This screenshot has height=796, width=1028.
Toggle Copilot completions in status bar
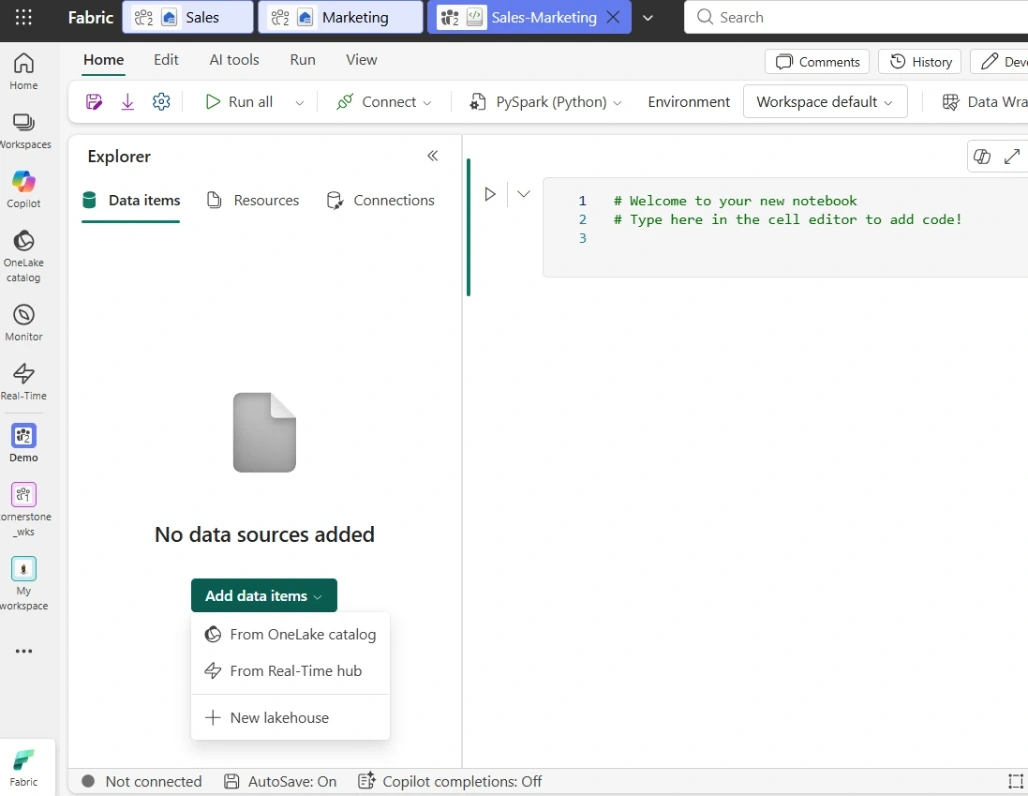[x=450, y=781]
